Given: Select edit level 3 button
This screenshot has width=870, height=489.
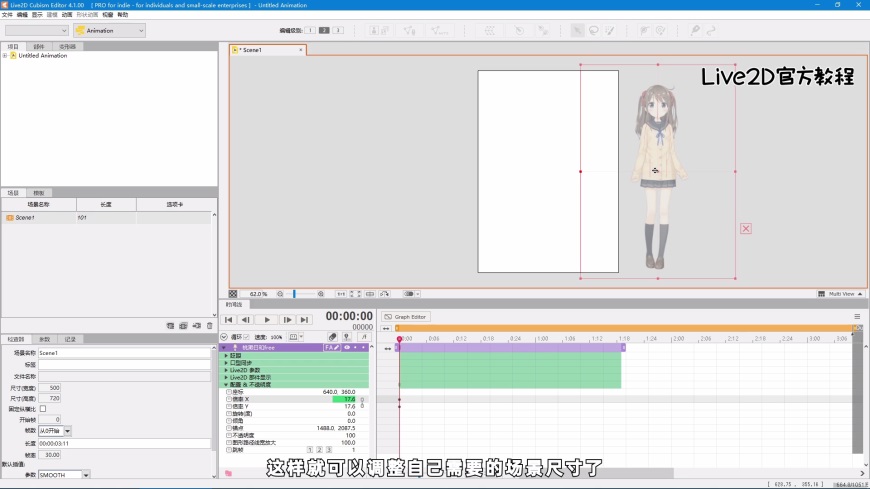Looking at the screenshot, I should [338, 31].
